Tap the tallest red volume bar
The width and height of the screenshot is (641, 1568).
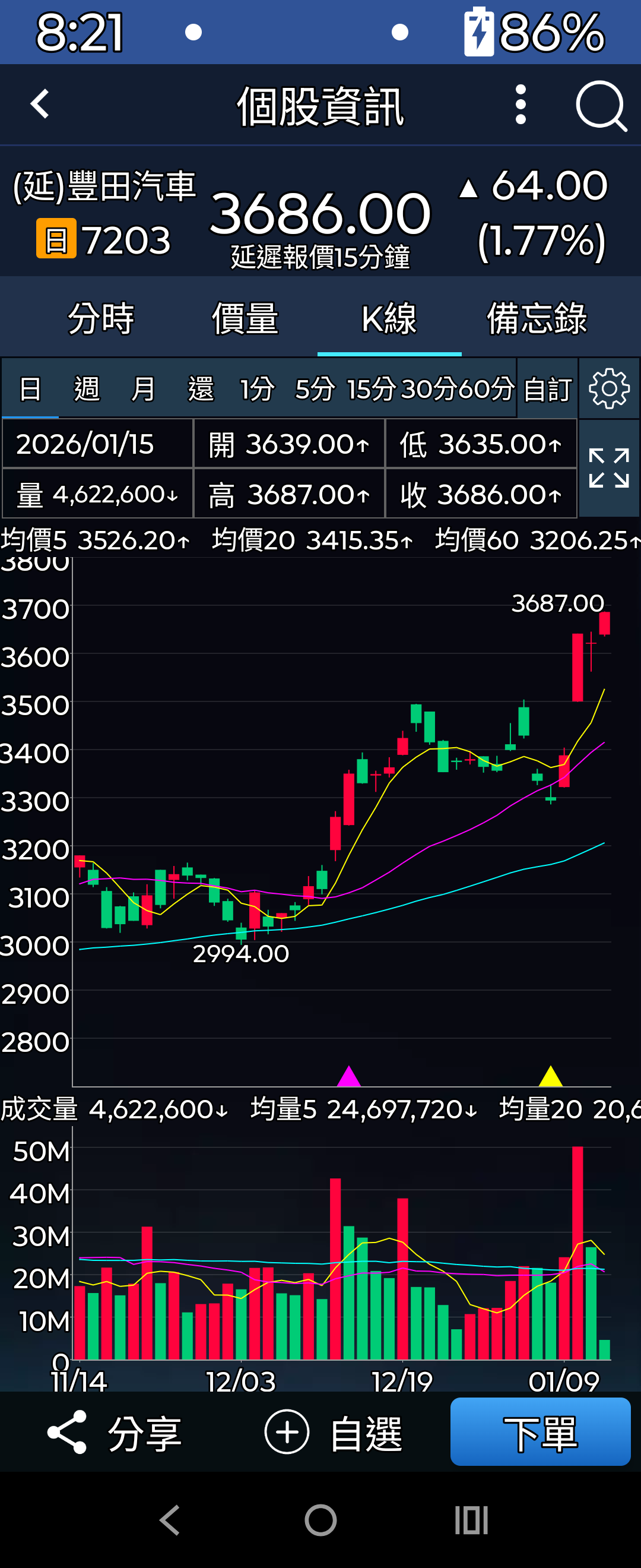point(577,1253)
